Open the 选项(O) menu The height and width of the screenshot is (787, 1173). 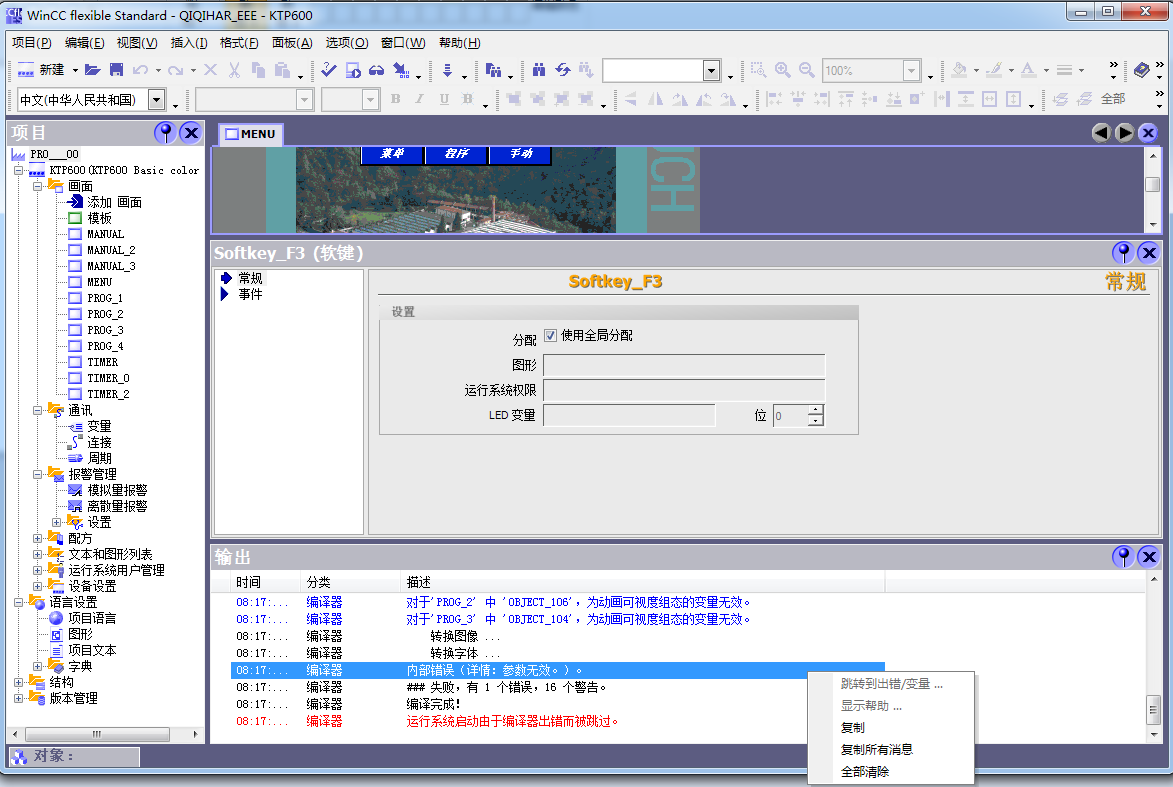coord(347,43)
